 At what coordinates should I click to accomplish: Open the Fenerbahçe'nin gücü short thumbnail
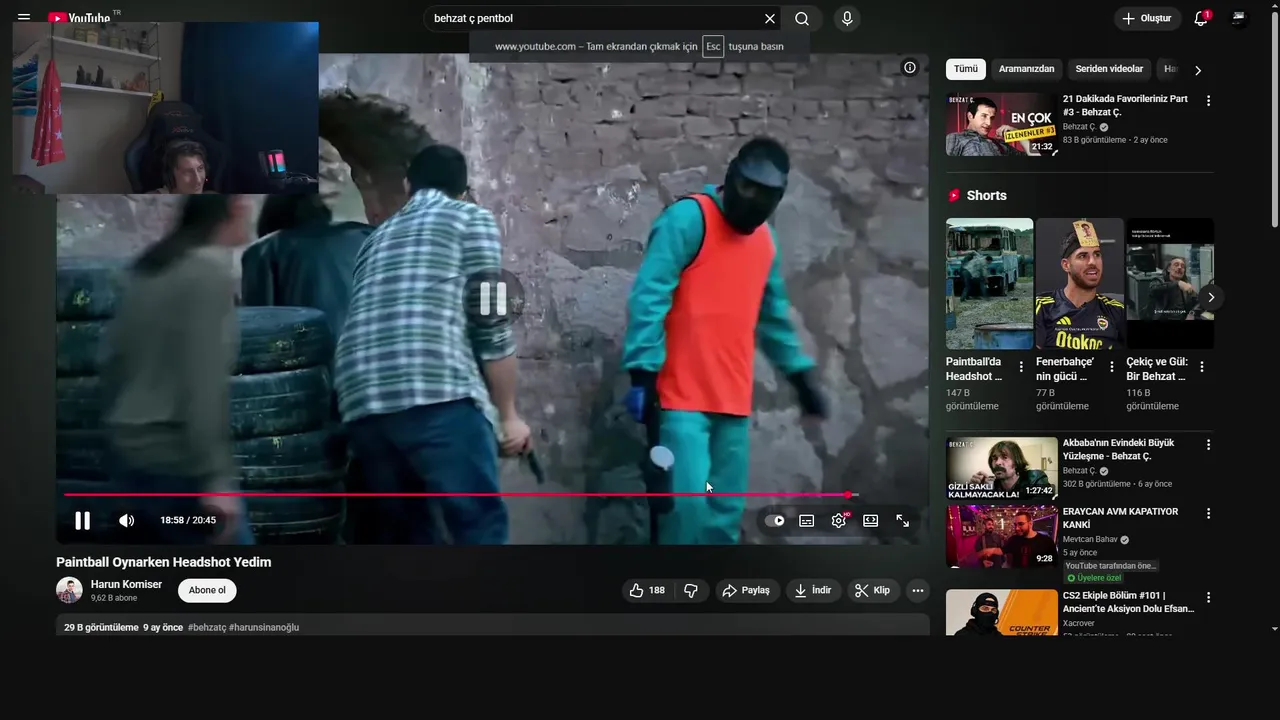tap(1079, 283)
